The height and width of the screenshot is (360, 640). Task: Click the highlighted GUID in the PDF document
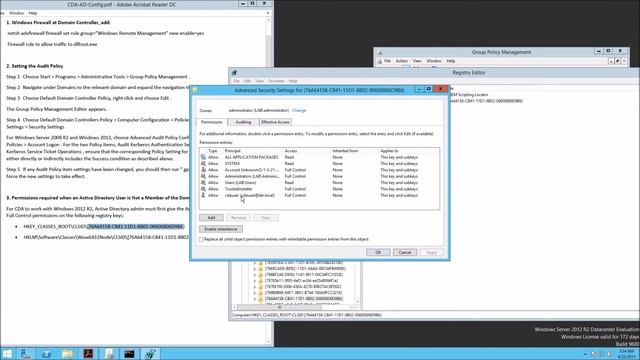tap(136, 227)
